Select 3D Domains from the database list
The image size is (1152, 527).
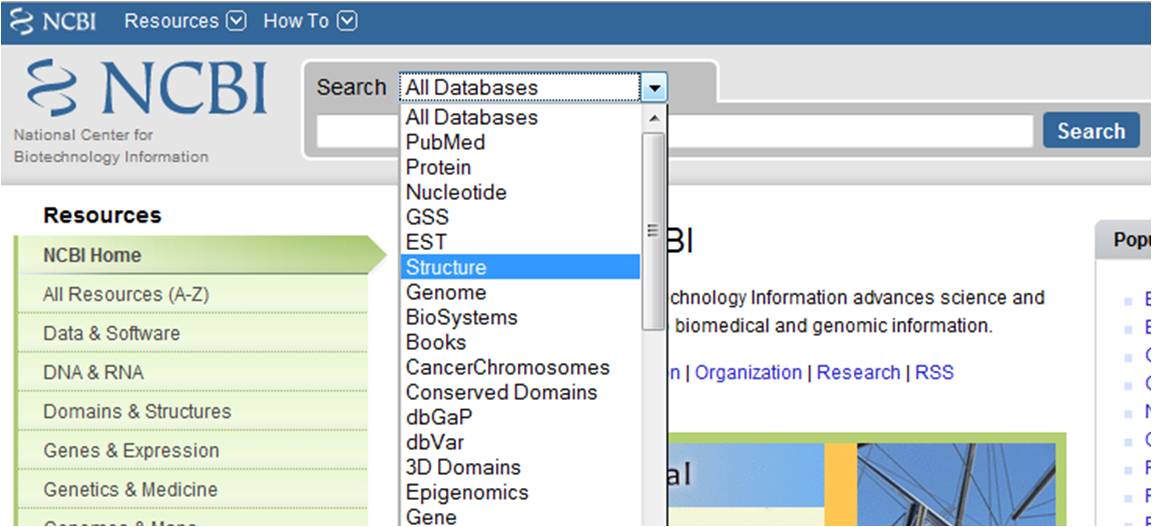click(521, 467)
